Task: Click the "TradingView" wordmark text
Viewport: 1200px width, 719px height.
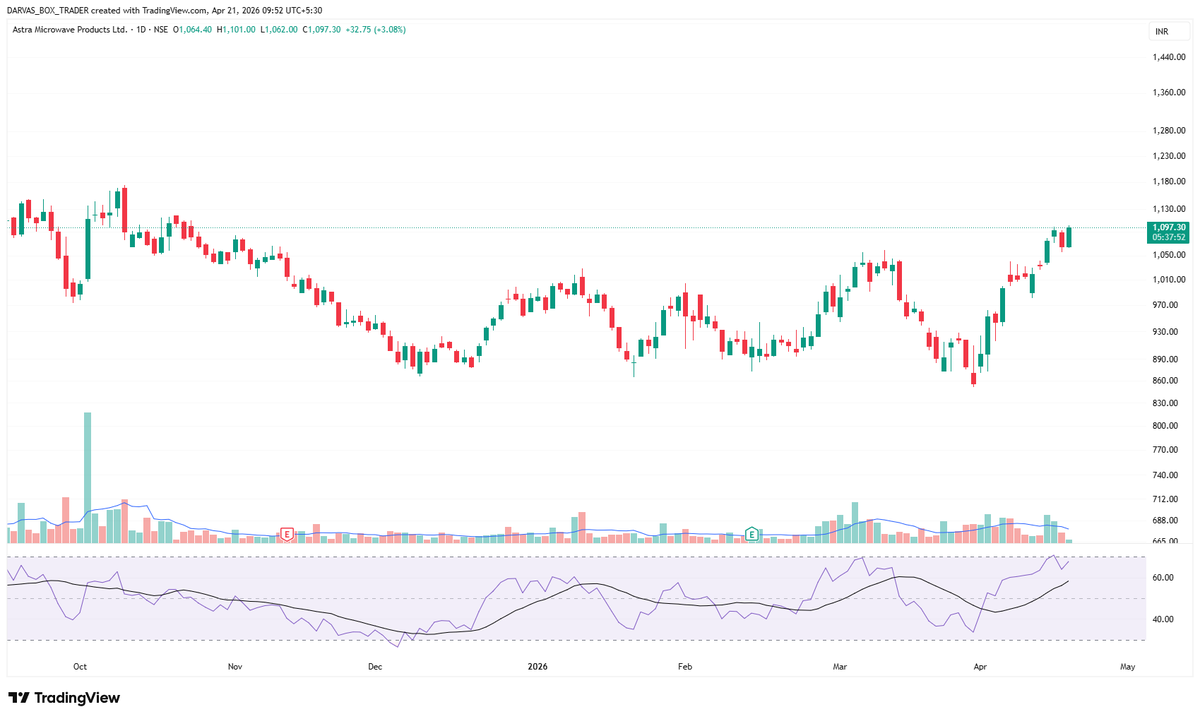Action: (75, 697)
